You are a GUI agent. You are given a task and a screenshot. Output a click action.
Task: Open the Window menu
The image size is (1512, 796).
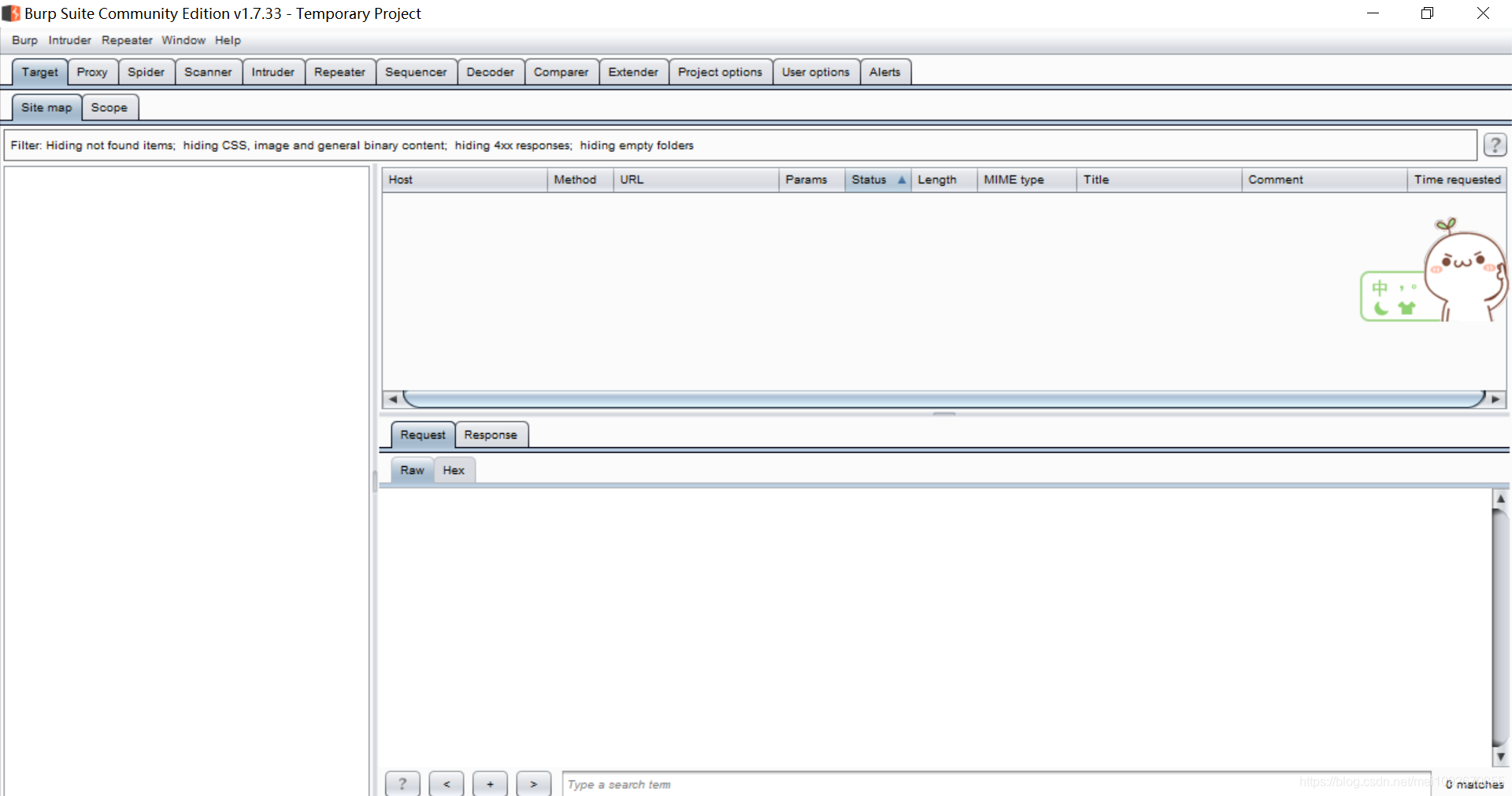pyautogui.click(x=183, y=40)
